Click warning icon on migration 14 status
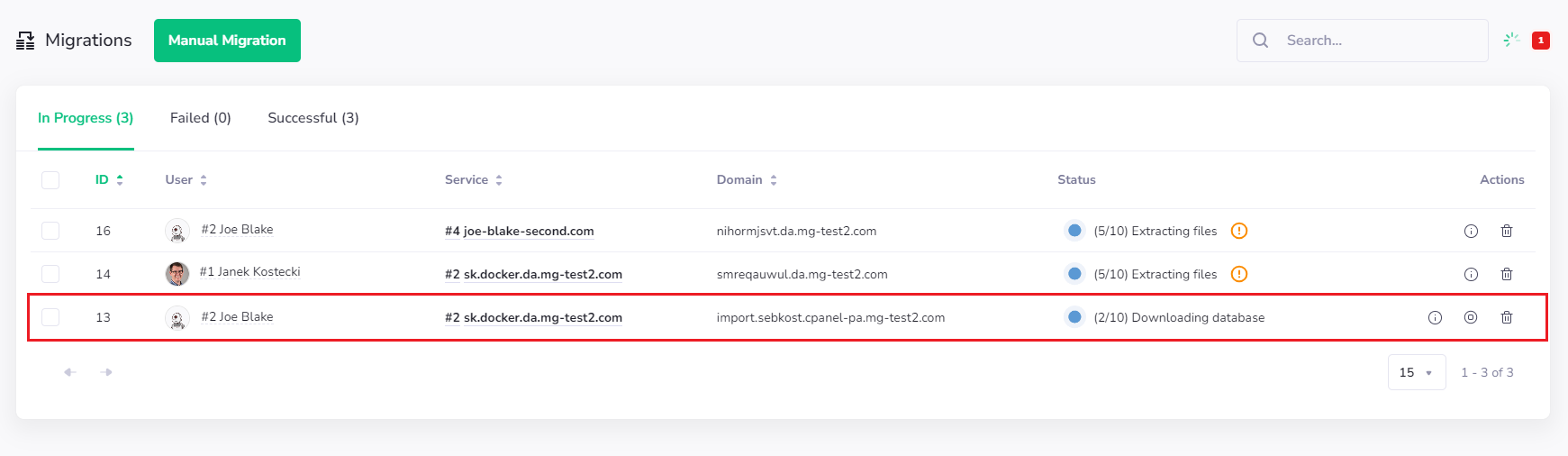The image size is (1568, 456). coord(1239,274)
